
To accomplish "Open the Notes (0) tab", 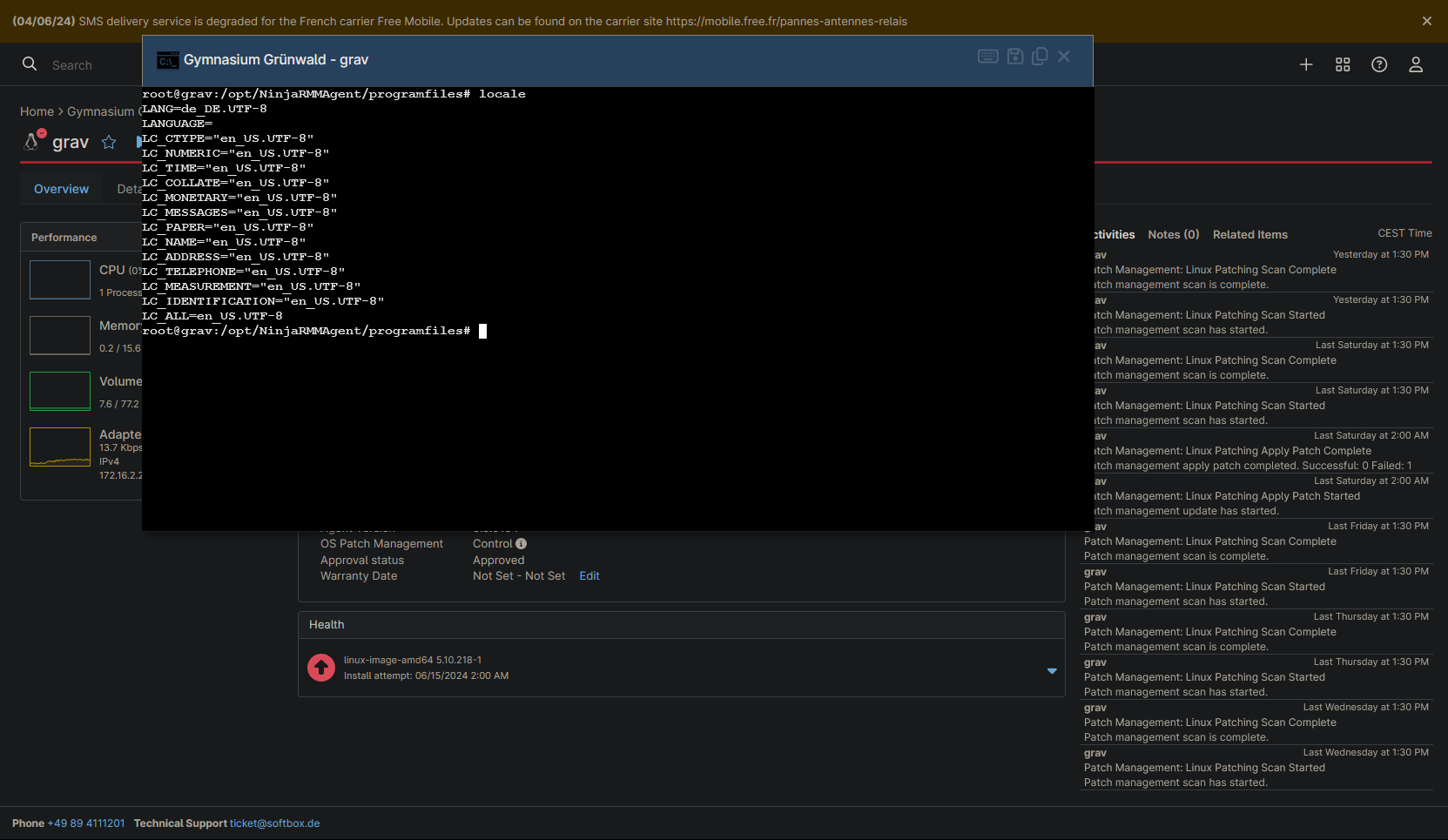I will coord(1173,234).
